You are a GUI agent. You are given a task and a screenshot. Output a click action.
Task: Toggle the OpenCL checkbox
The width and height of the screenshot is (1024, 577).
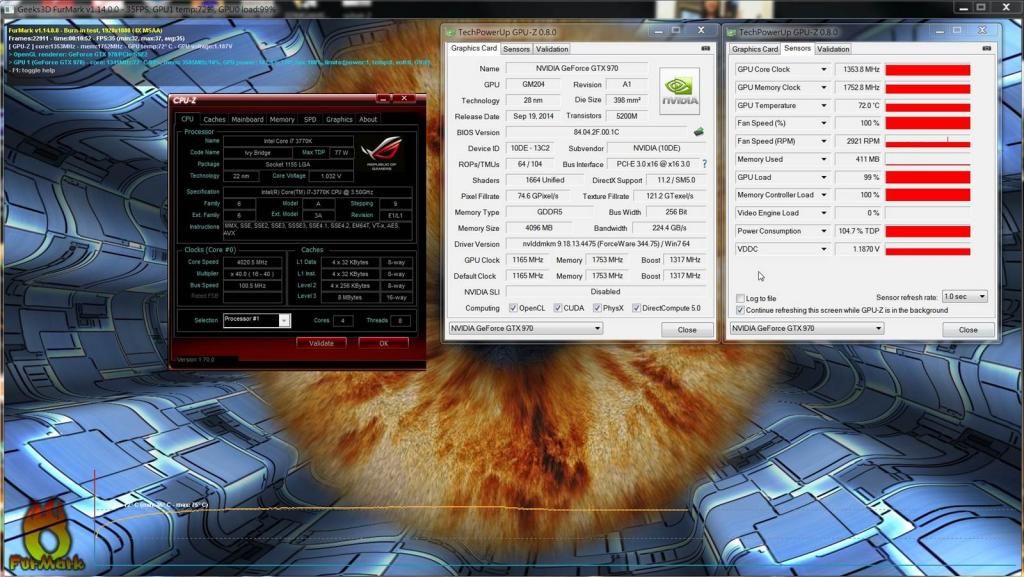[513, 308]
